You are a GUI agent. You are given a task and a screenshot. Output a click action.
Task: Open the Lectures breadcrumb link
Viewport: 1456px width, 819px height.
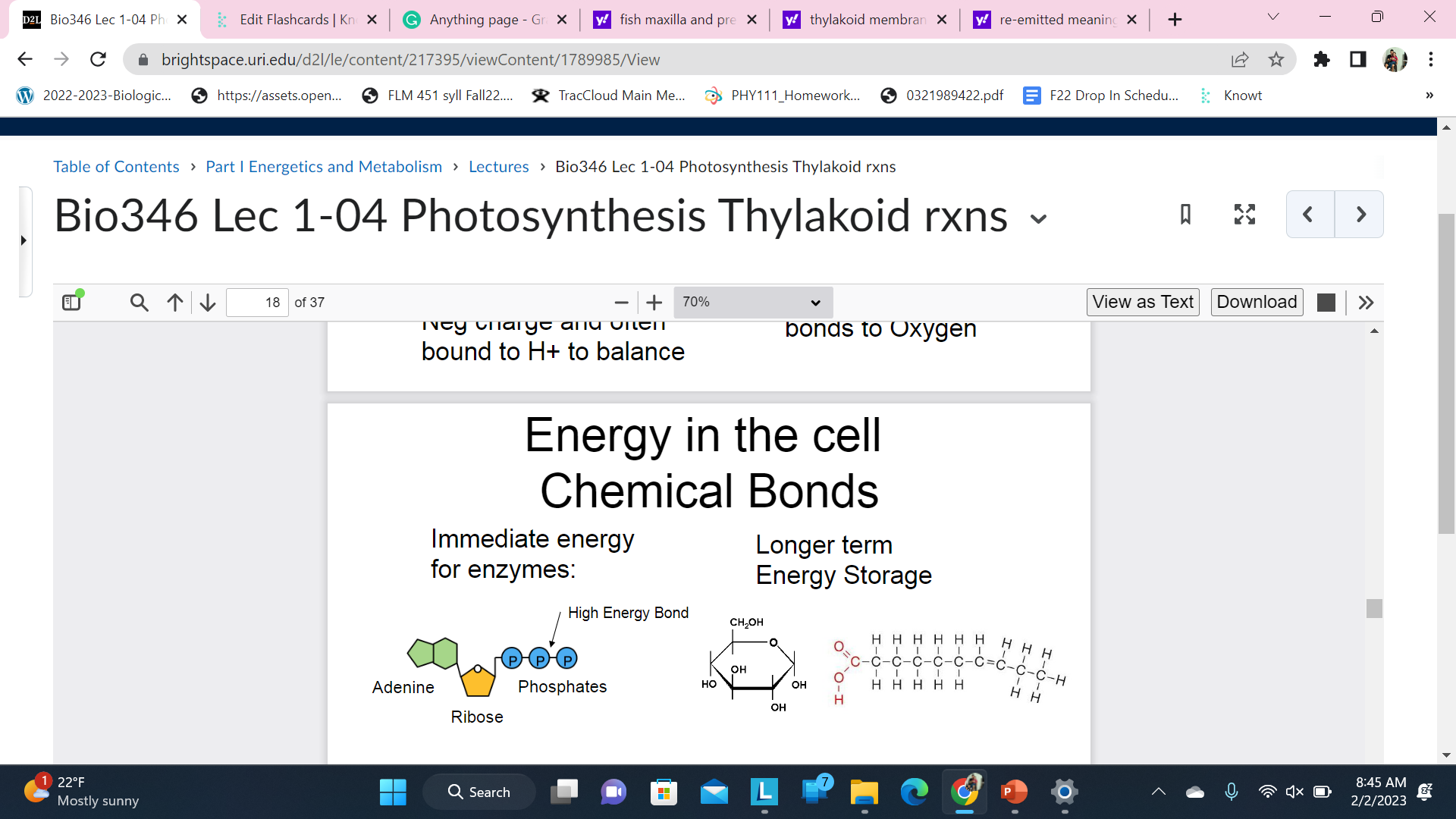(x=498, y=167)
